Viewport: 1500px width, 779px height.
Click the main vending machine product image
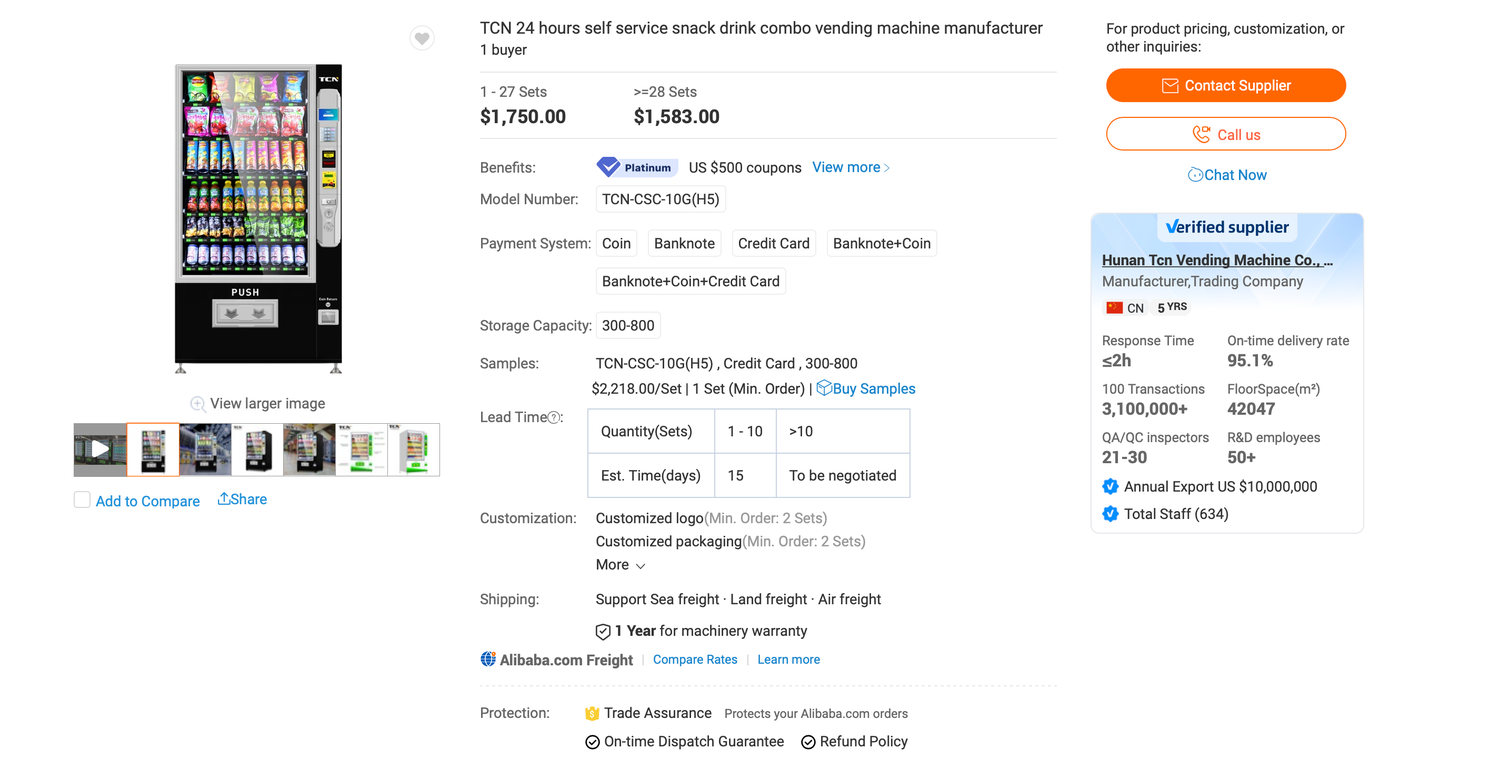click(x=258, y=219)
